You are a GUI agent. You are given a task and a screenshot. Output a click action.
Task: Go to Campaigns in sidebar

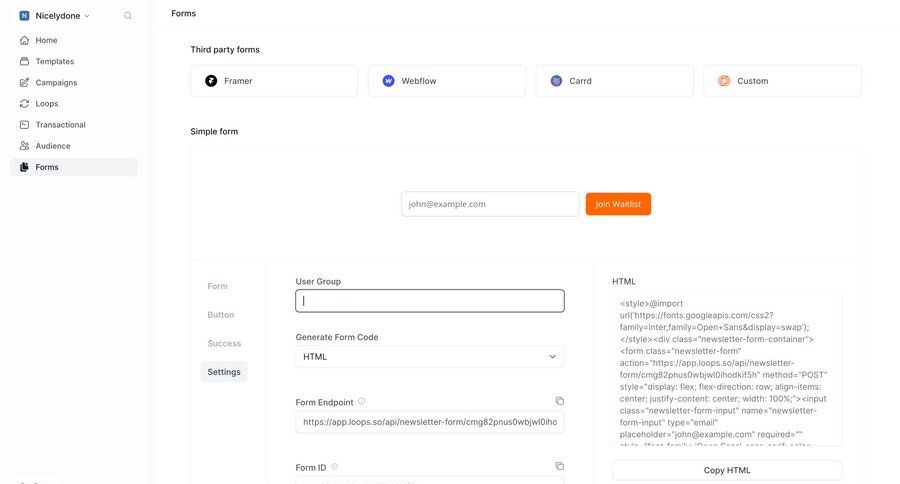coord(56,83)
